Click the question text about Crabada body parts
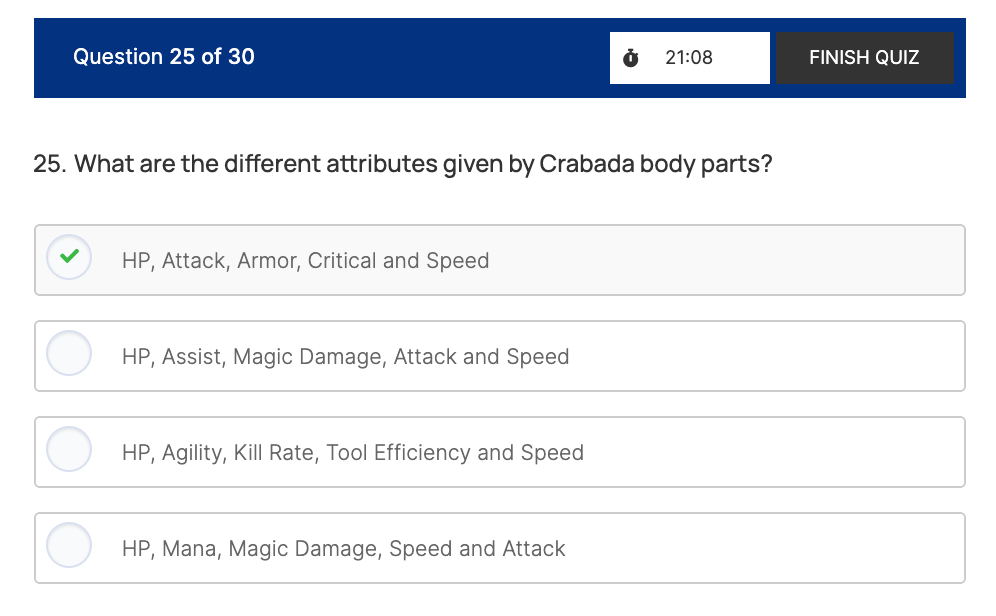 pyautogui.click(x=403, y=164)
